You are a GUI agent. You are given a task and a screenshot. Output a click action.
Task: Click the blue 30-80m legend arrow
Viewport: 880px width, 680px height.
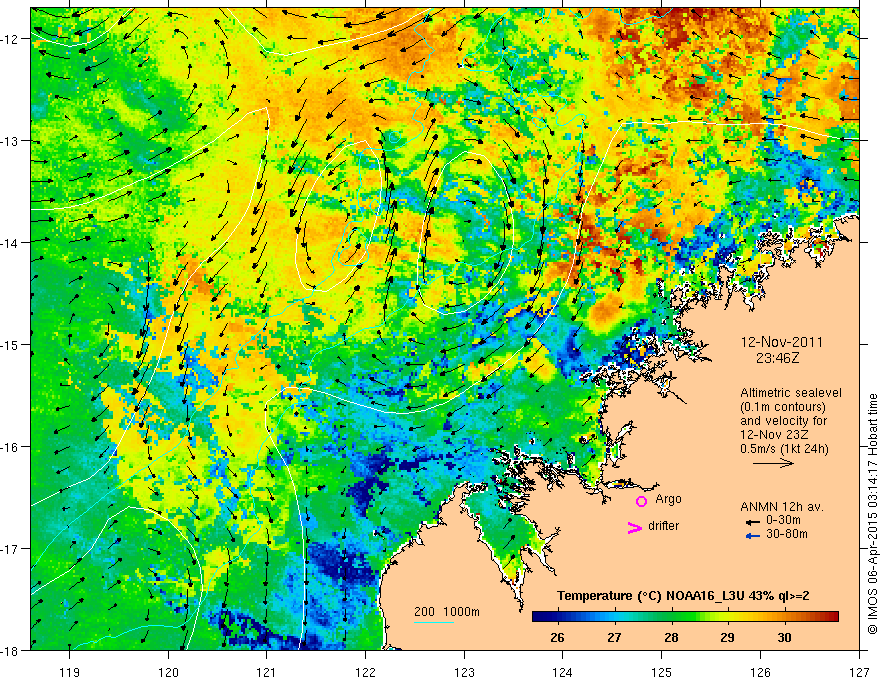click(753, 536)
